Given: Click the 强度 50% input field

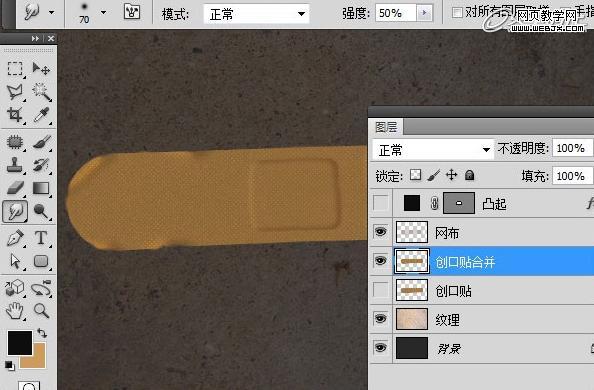Looking at the screenshot, I should point(396,13).
